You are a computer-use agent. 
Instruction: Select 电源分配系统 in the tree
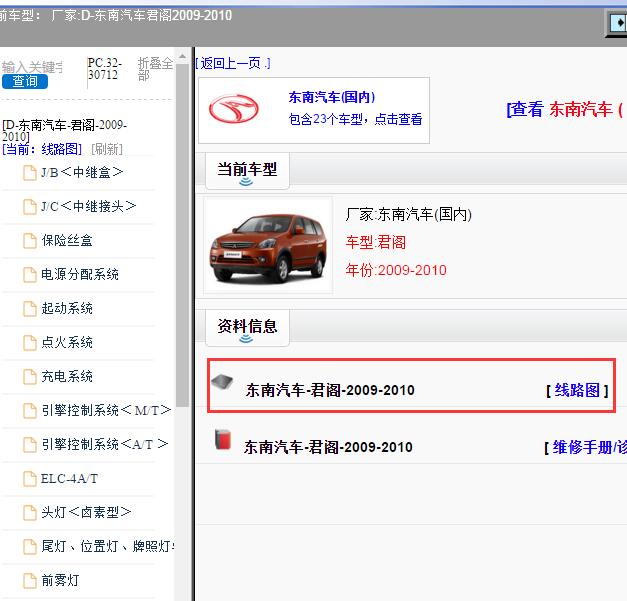coord(80,275)
